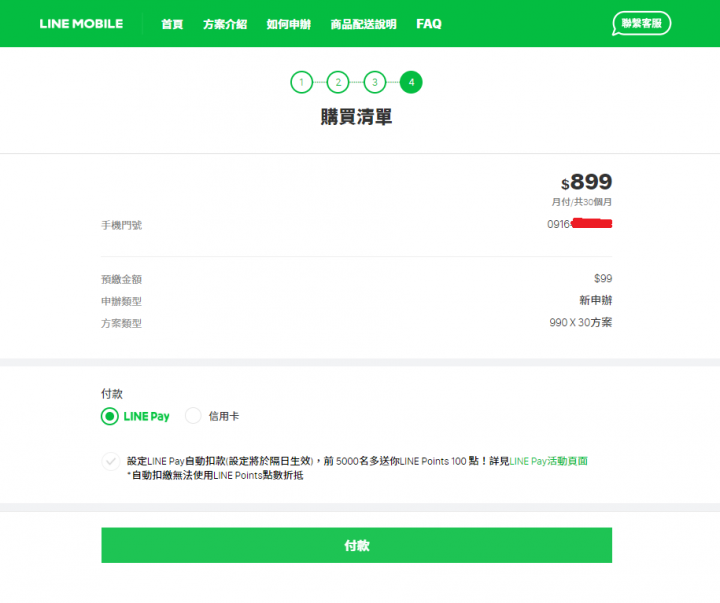Select LINE Pay payment radio button
720x603 pixels.
tap(110, 417)
